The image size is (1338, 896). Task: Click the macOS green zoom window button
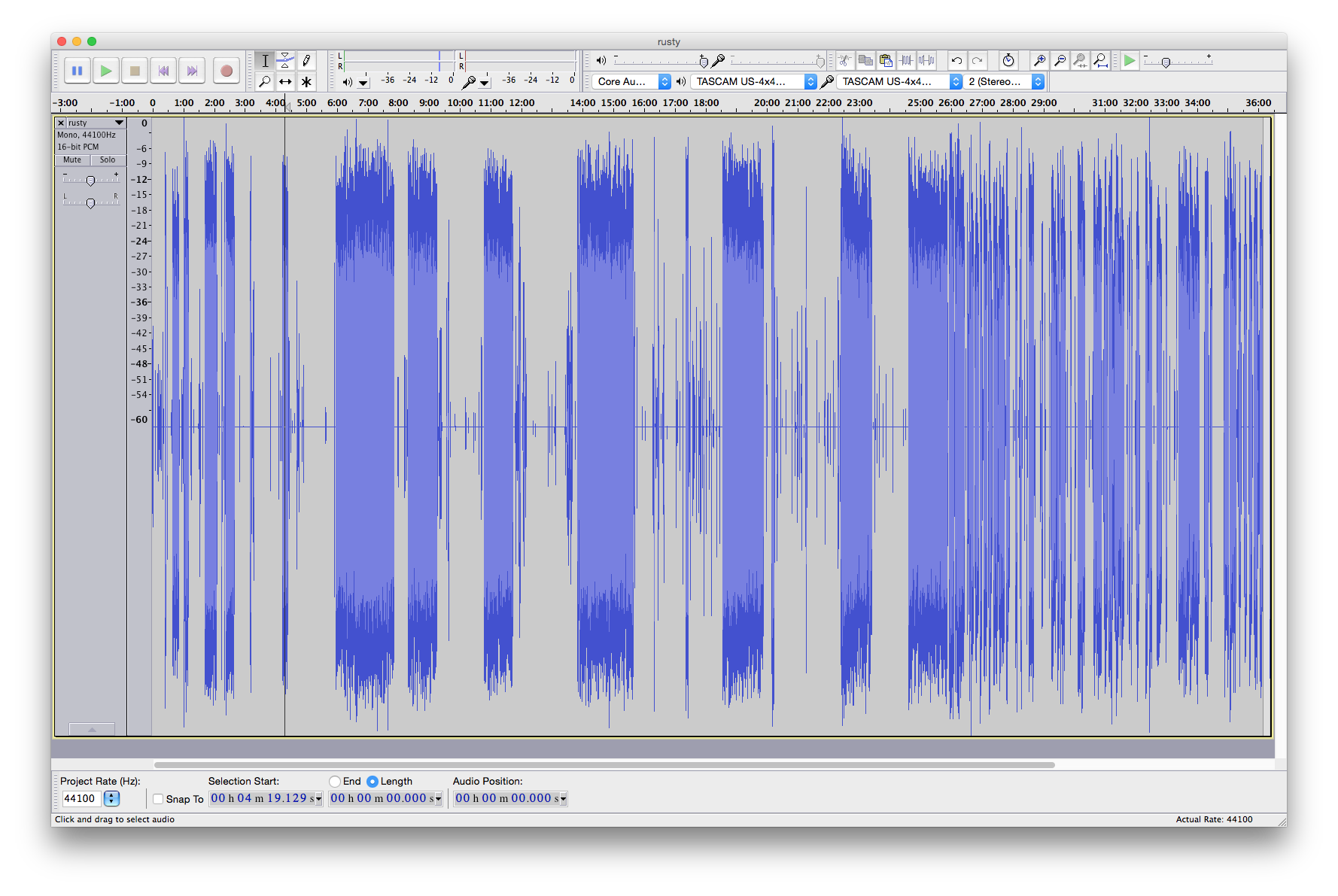coord(92,41)
